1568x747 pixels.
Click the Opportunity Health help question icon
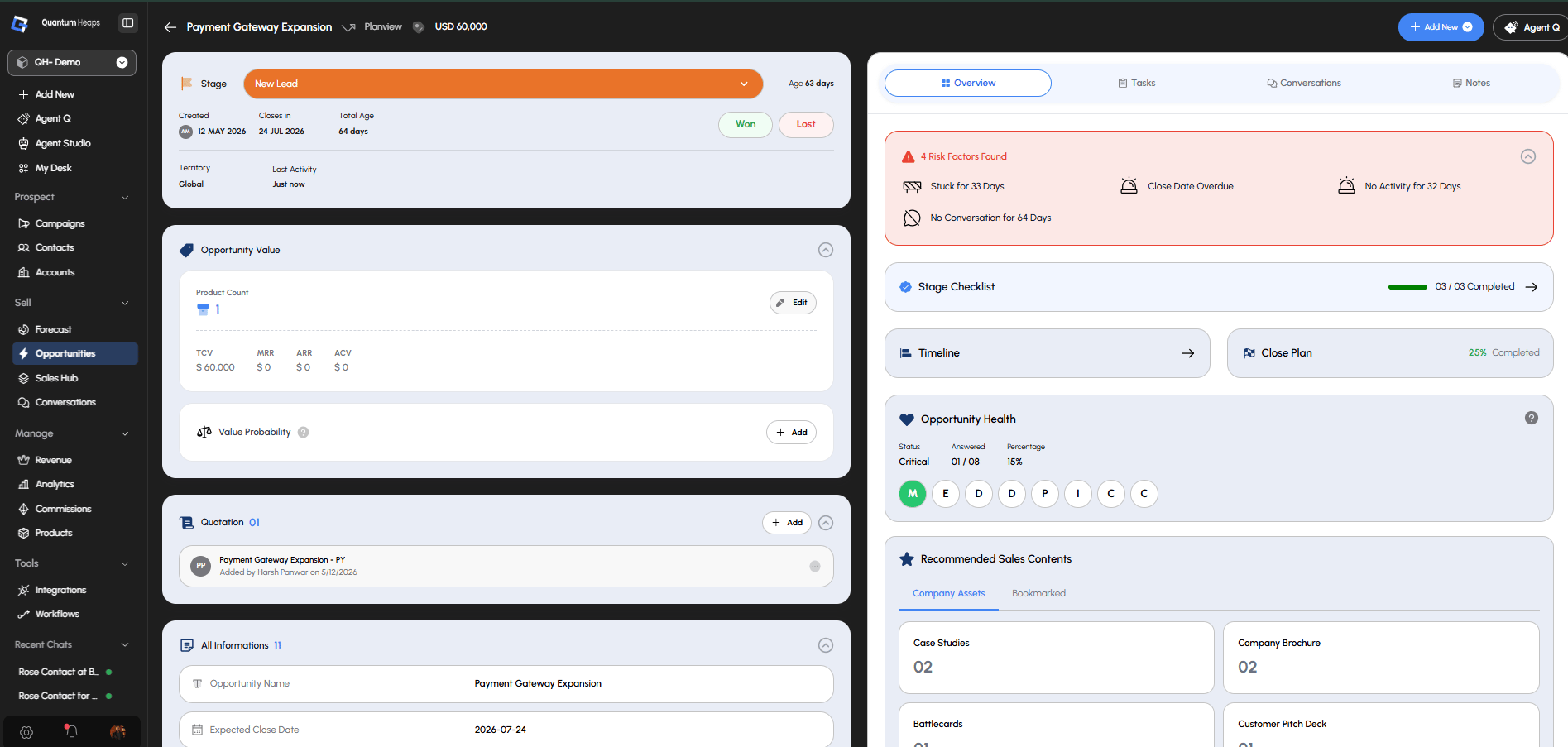[1532, 419]
